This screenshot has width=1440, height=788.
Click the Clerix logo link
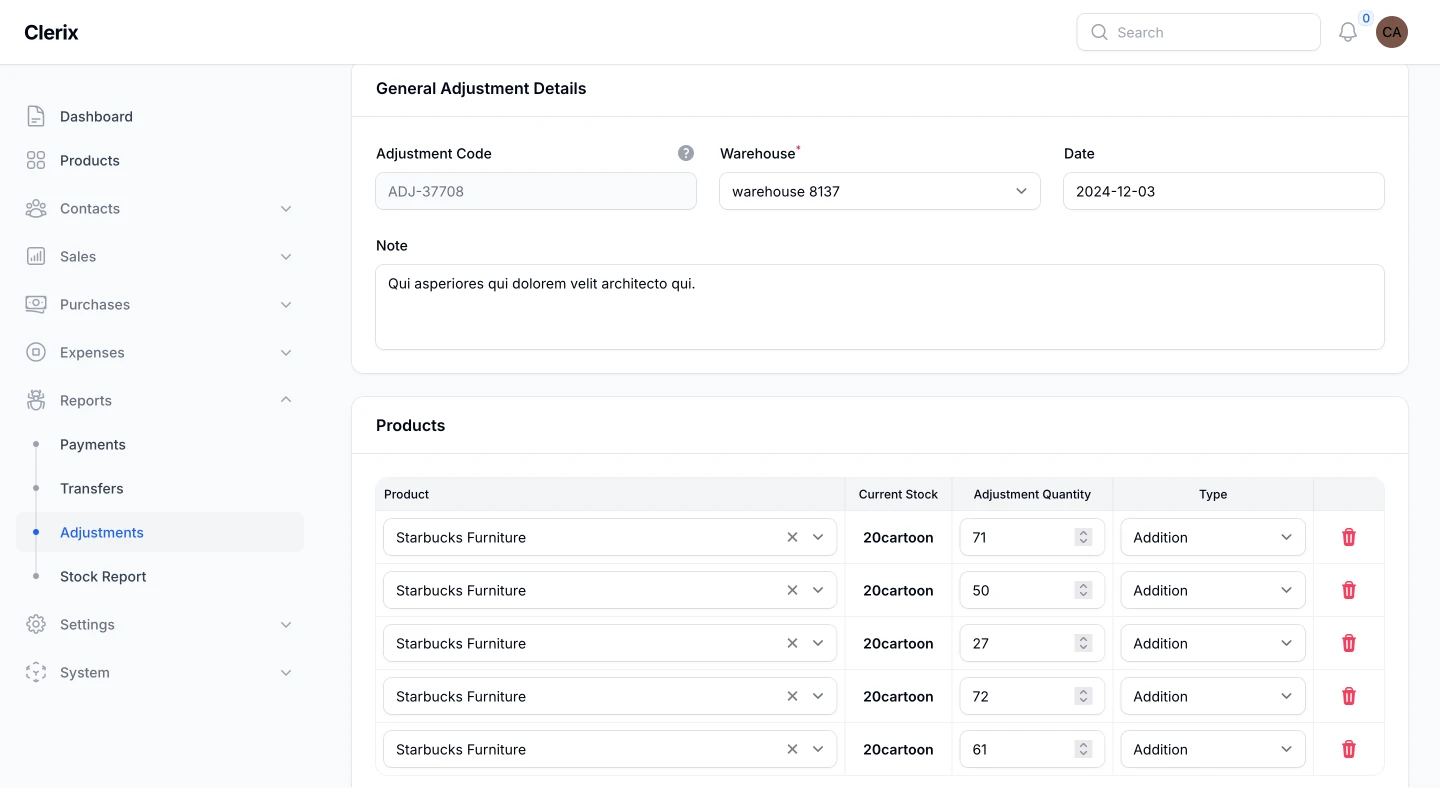point(51,32)
